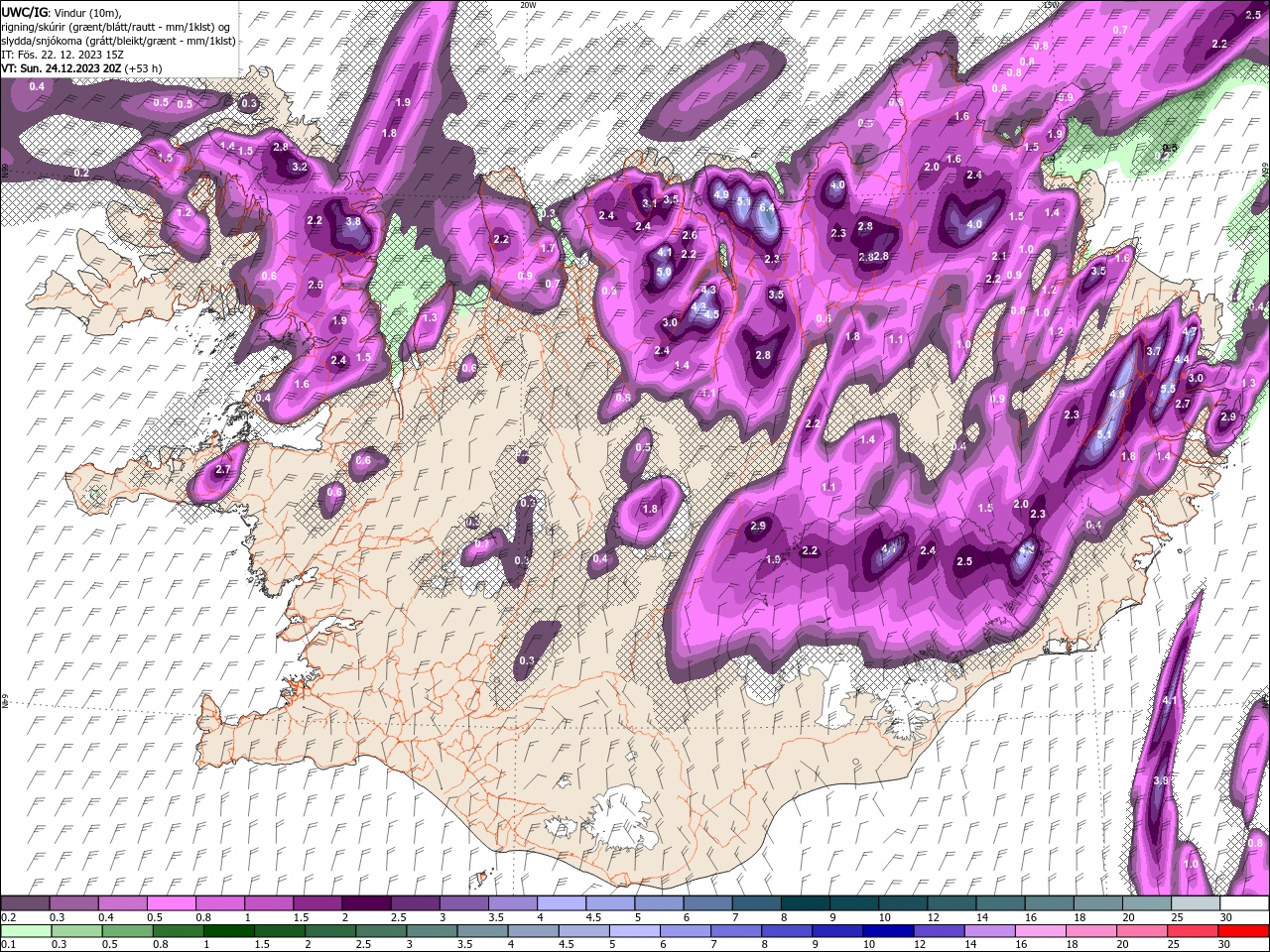The width and height of the screenshot is (1270, 952).
Task: Click the 'UWC/IG: Vindur (10m),' title line
Action: click(x=62, y=12)
